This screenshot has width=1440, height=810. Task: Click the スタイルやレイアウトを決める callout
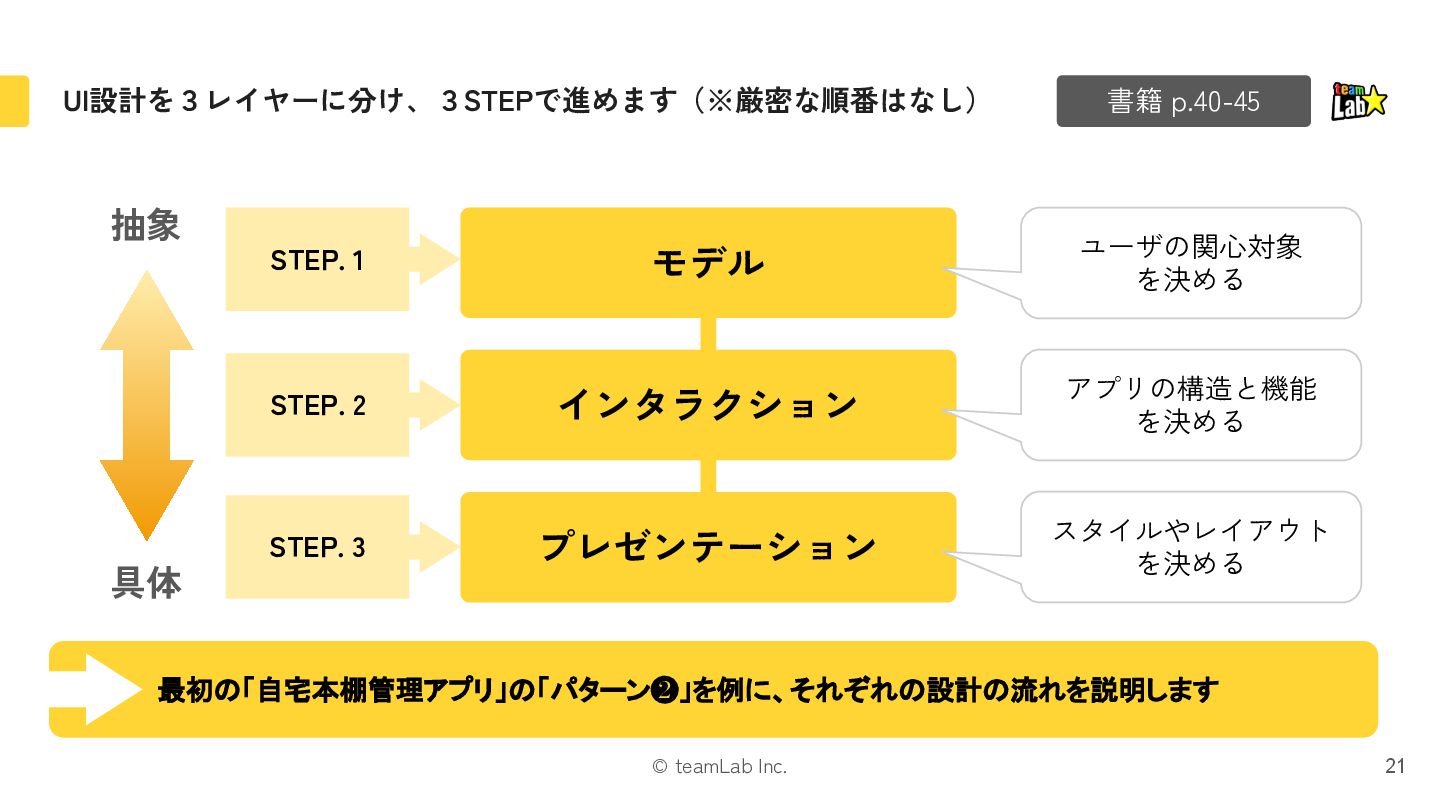click(1190, 546)
